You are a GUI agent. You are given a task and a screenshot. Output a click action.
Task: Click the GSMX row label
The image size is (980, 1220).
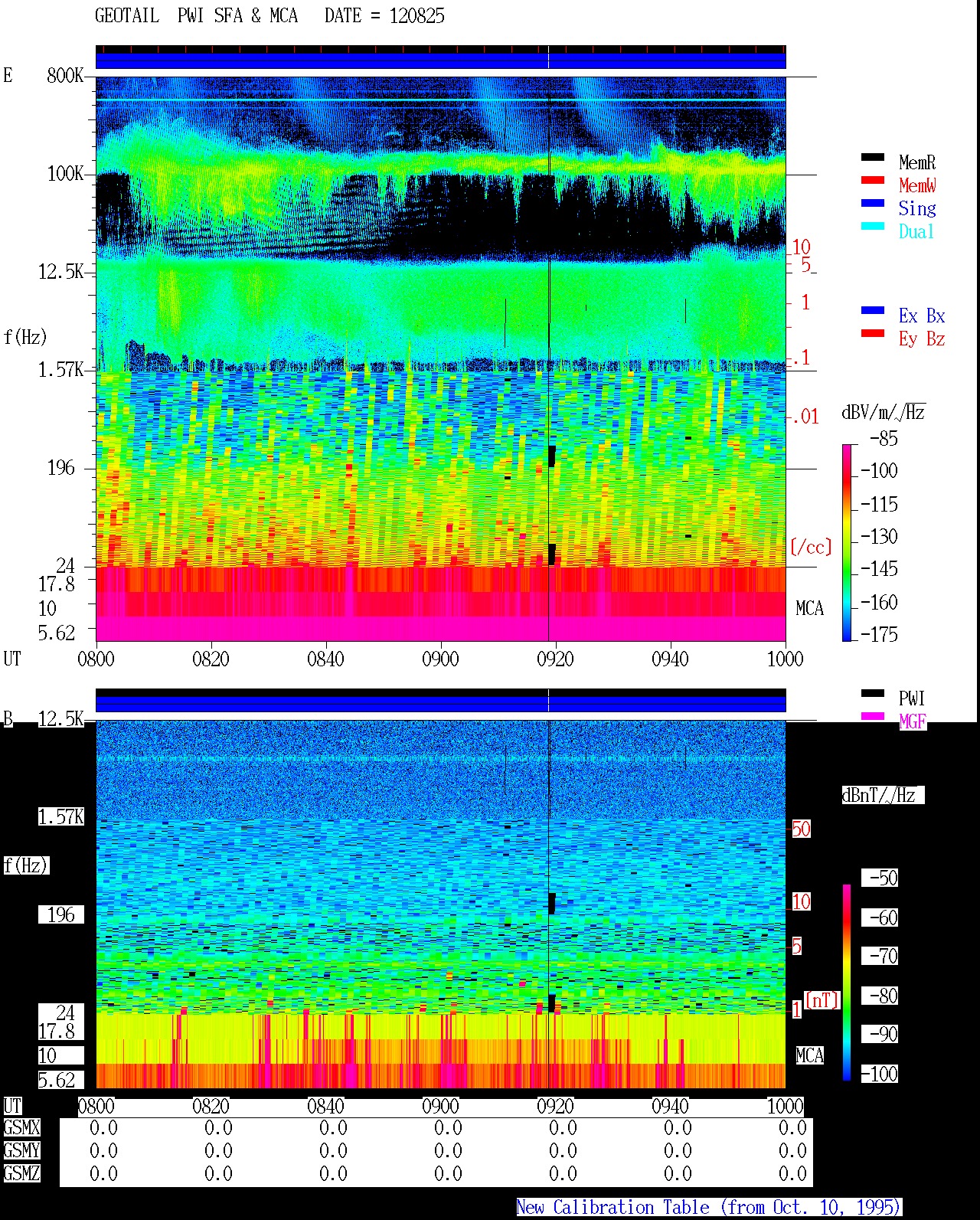[x=21, y=1128]
